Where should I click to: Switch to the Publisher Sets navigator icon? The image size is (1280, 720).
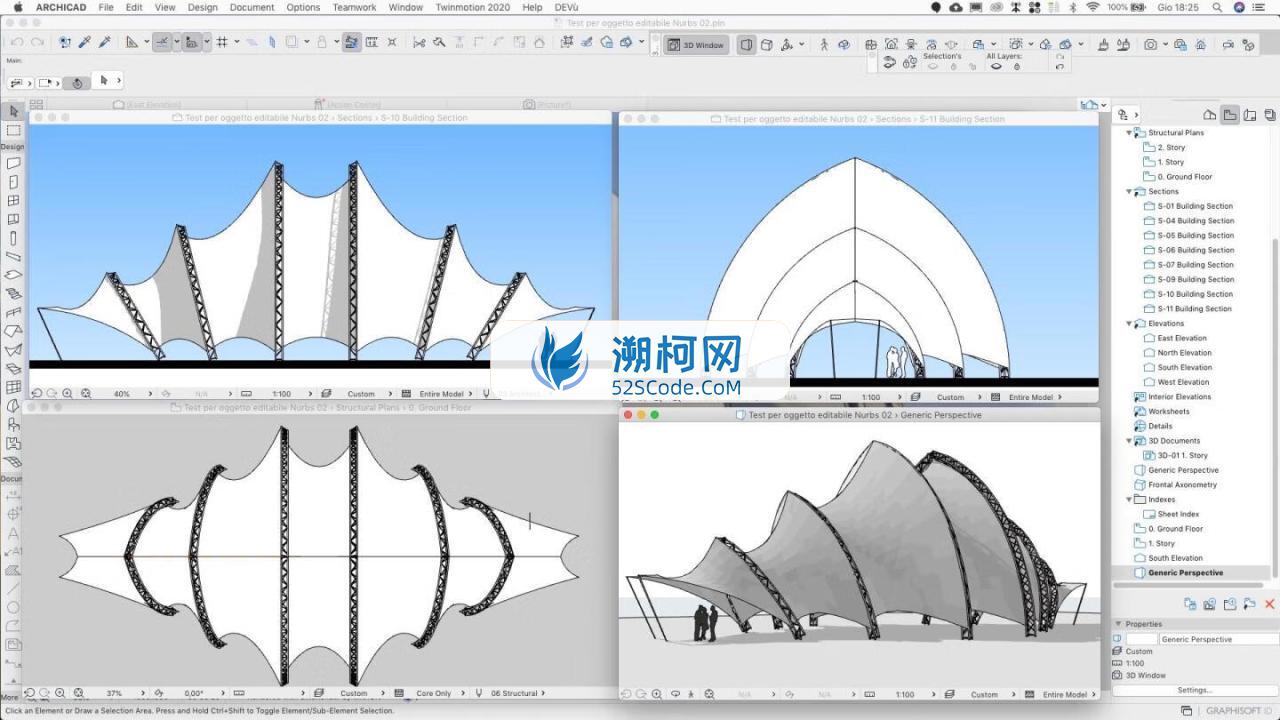click(x=1269, y=115)
